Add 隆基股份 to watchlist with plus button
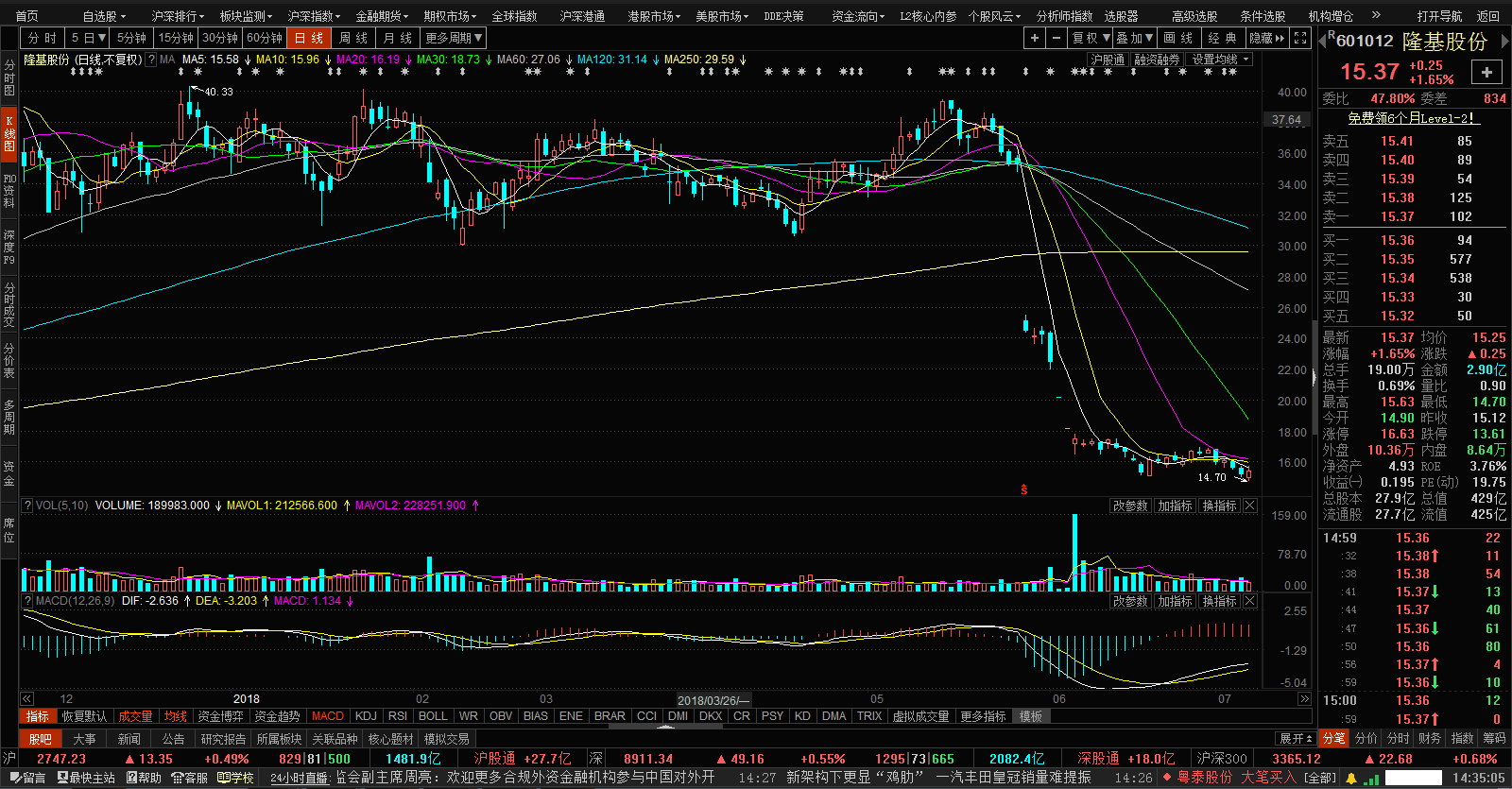 tap(1486, 72)
